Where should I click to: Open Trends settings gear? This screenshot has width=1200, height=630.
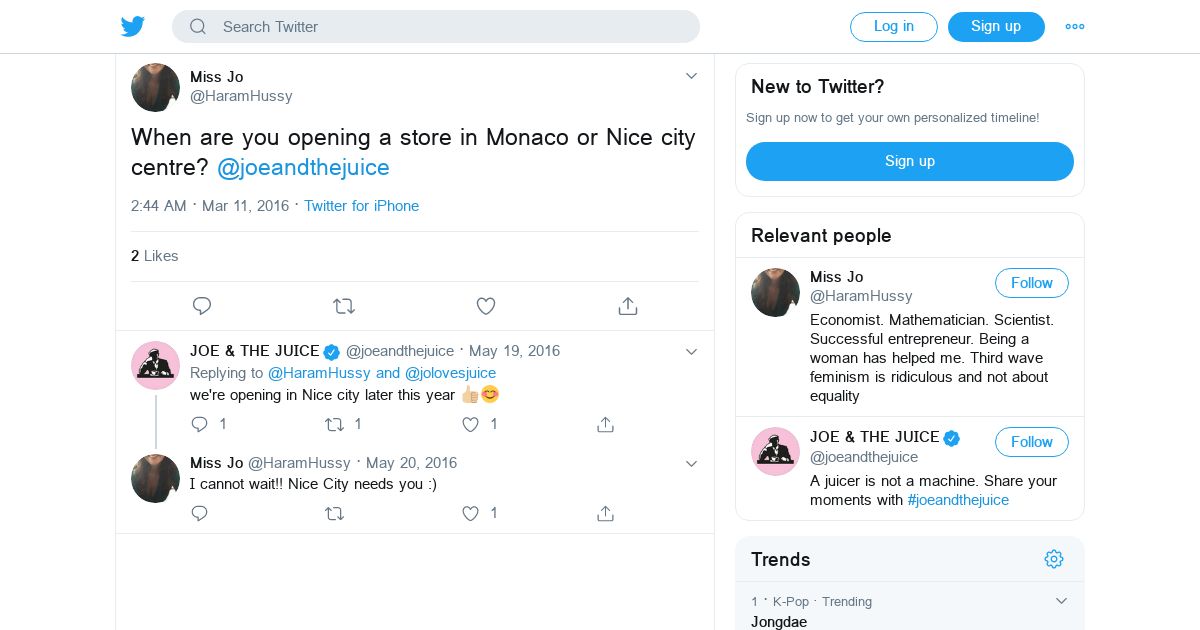1054,559
